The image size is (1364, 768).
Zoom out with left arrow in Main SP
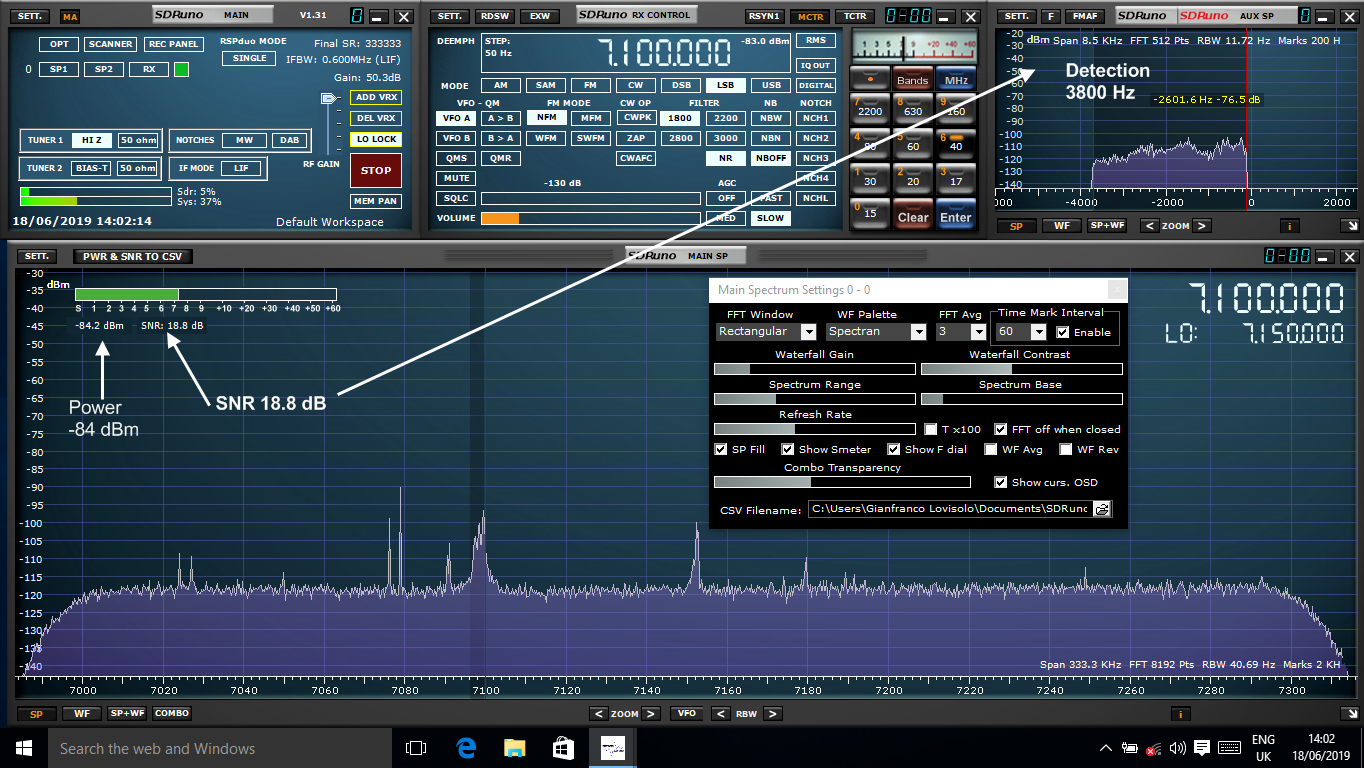pyautogui.click(x=598, y=714)
